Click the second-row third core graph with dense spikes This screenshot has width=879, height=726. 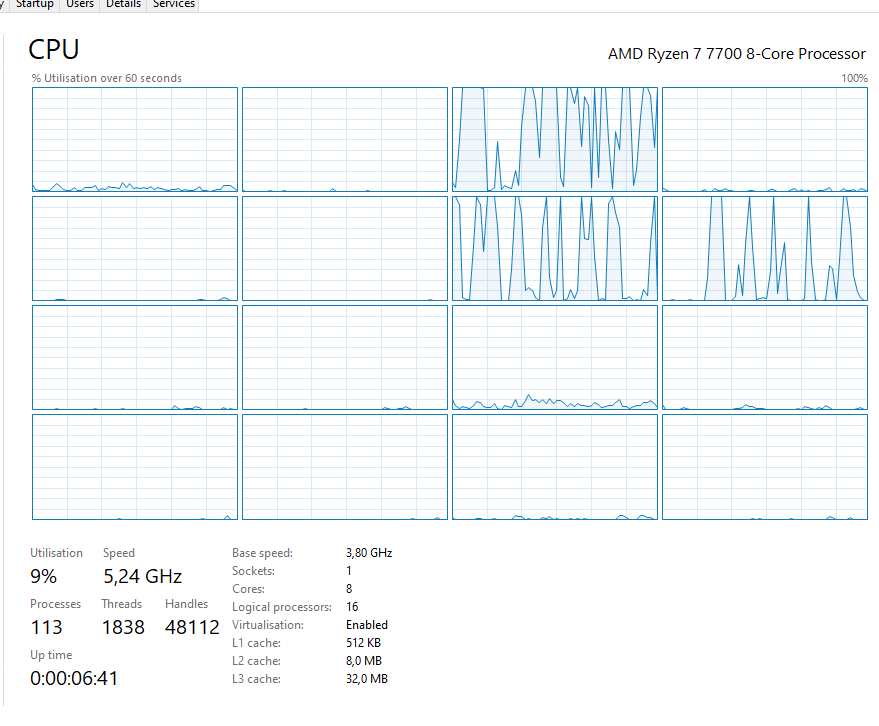(x=554, y=248)
